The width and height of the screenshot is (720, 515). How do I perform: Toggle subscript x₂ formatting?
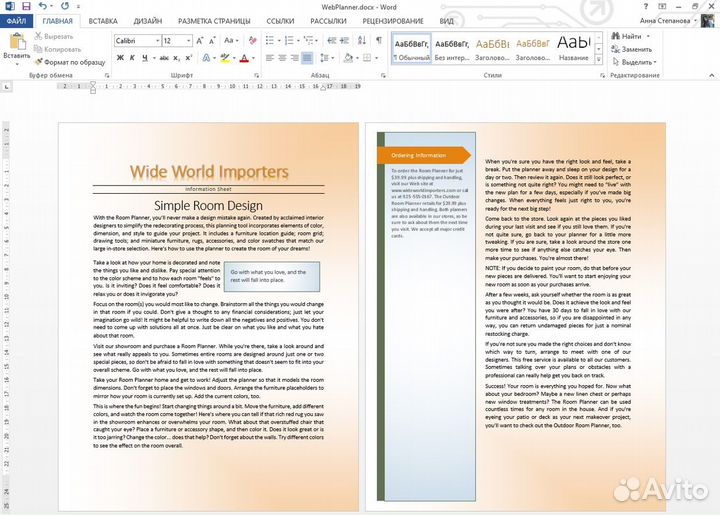click(x=177, y=58)
